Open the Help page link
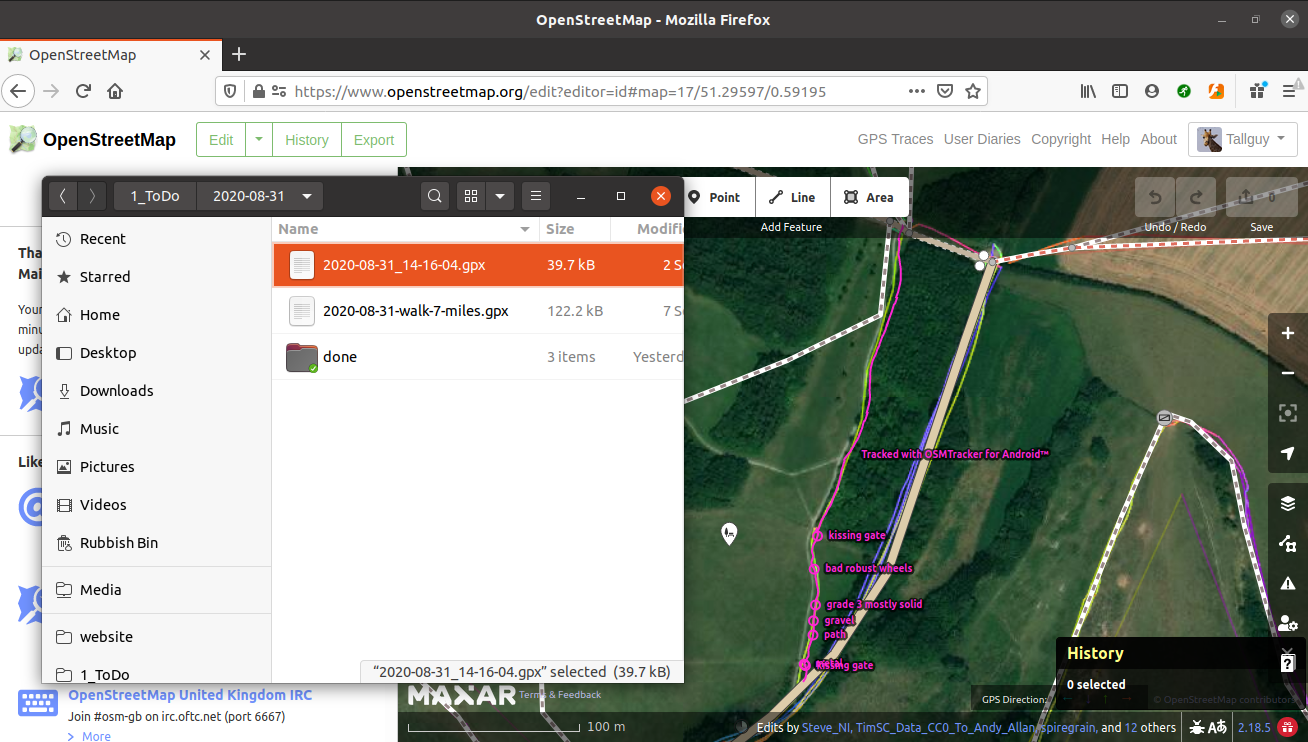The height and width of the screenshot is (742, 1308). point(1115,139)
